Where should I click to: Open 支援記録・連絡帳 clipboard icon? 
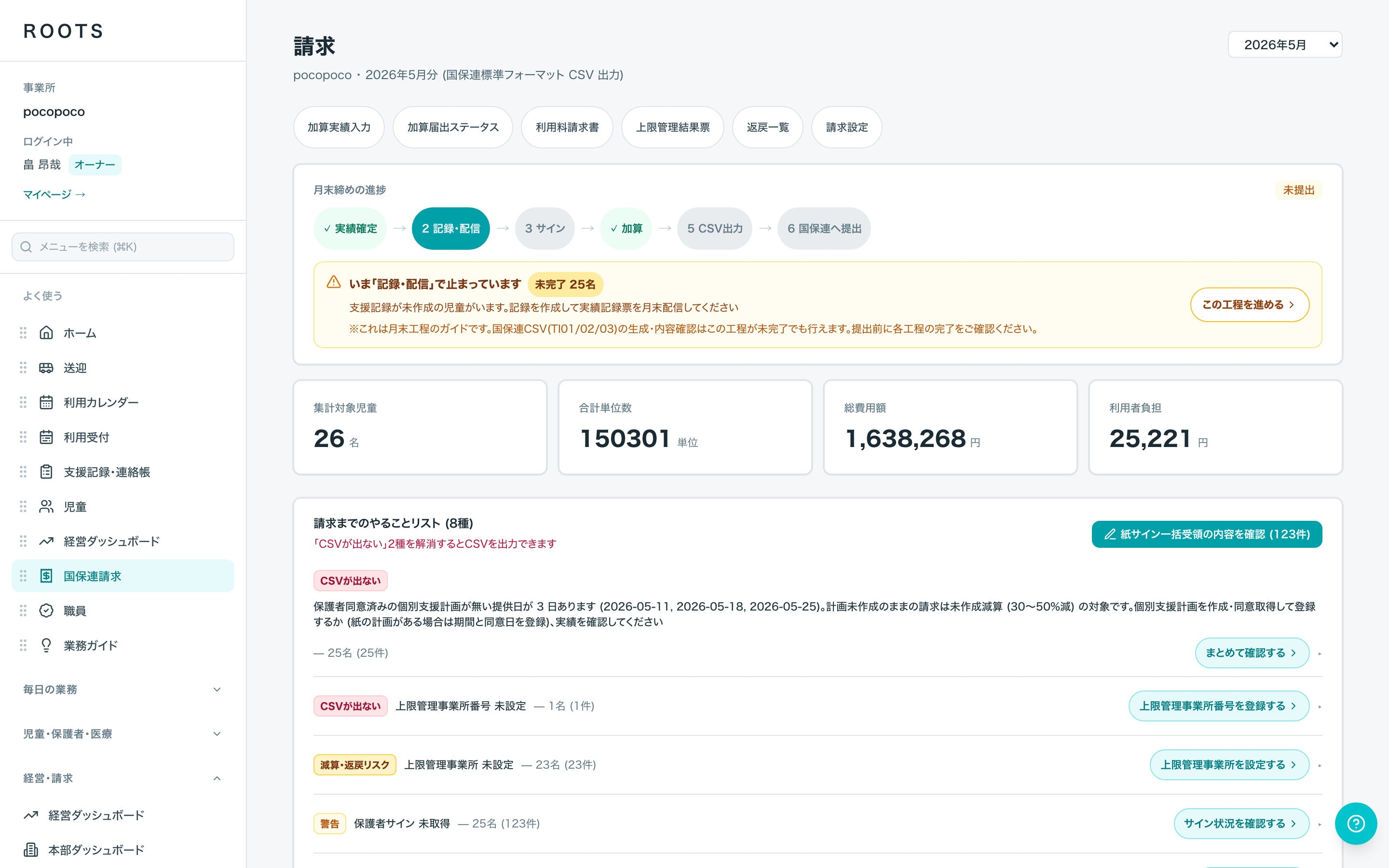click(46, 472)
